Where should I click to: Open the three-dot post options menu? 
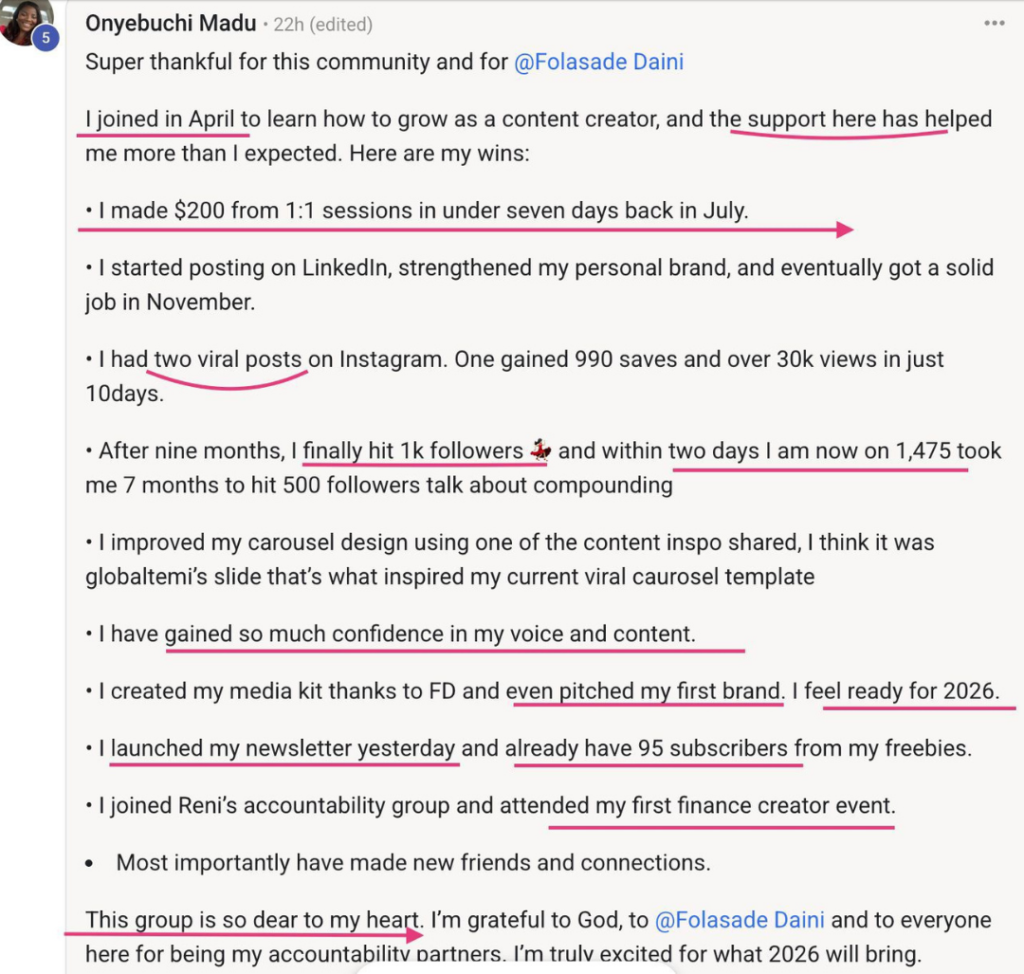pos(993,22)
